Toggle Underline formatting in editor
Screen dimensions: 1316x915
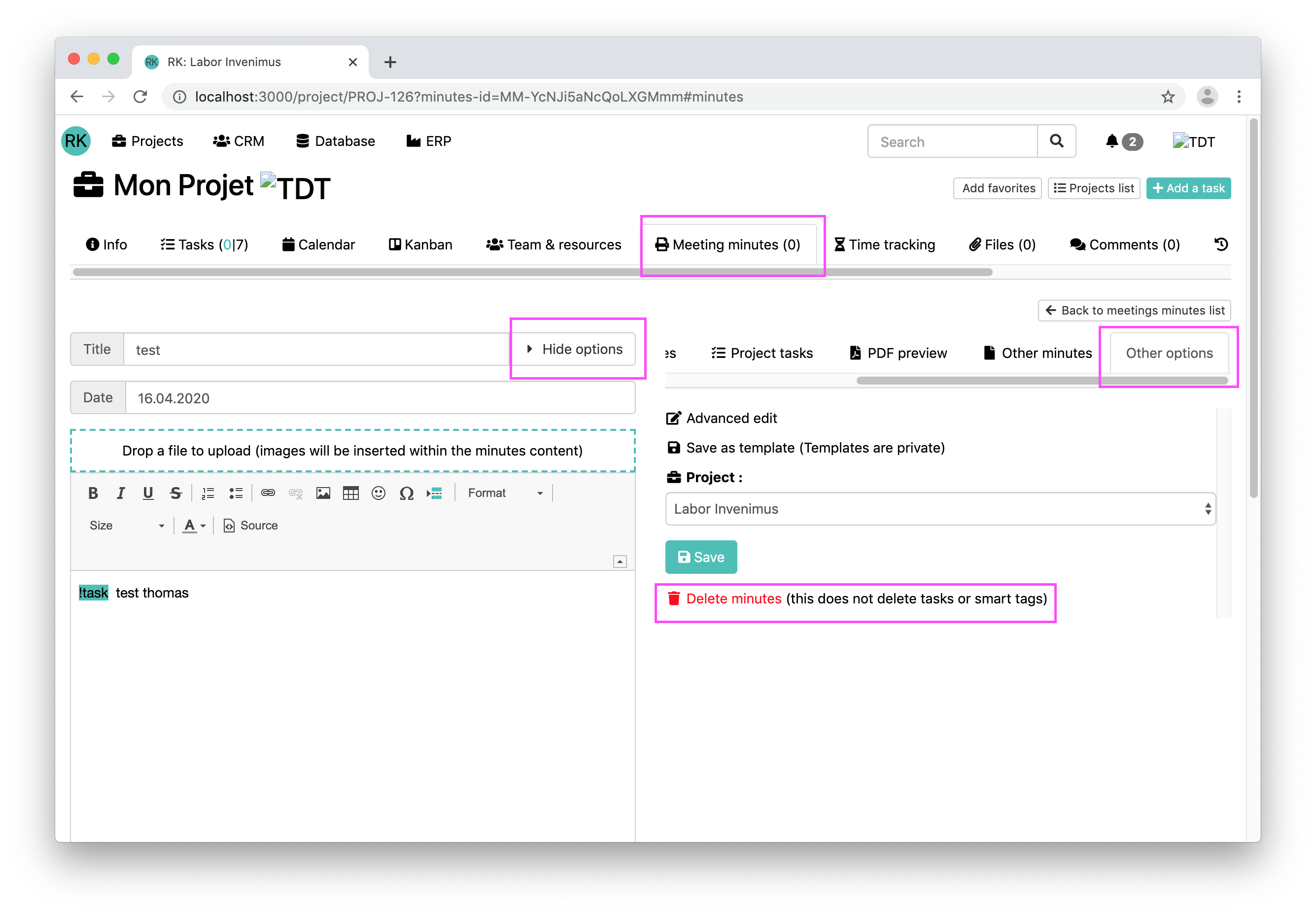click(148, 493)
